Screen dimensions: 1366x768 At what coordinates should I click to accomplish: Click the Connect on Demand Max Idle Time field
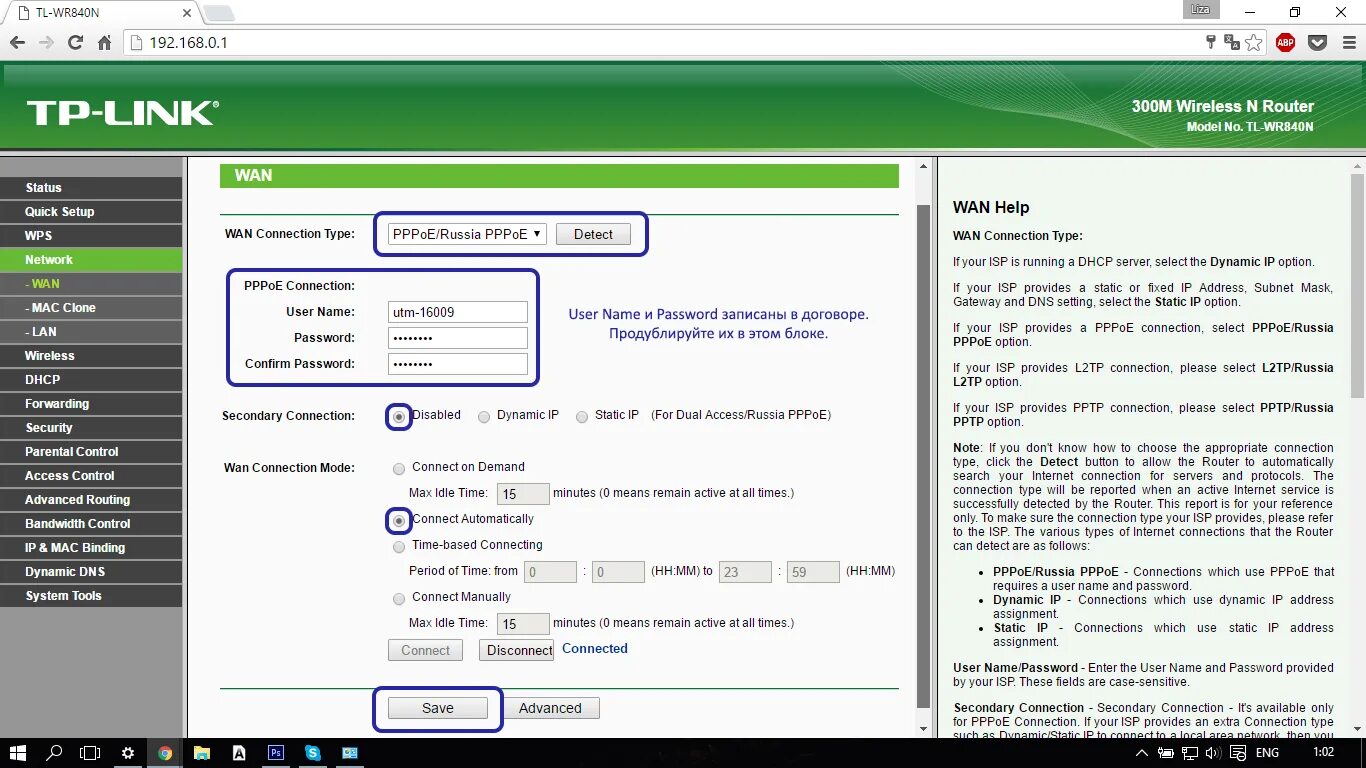coord(523,494)
